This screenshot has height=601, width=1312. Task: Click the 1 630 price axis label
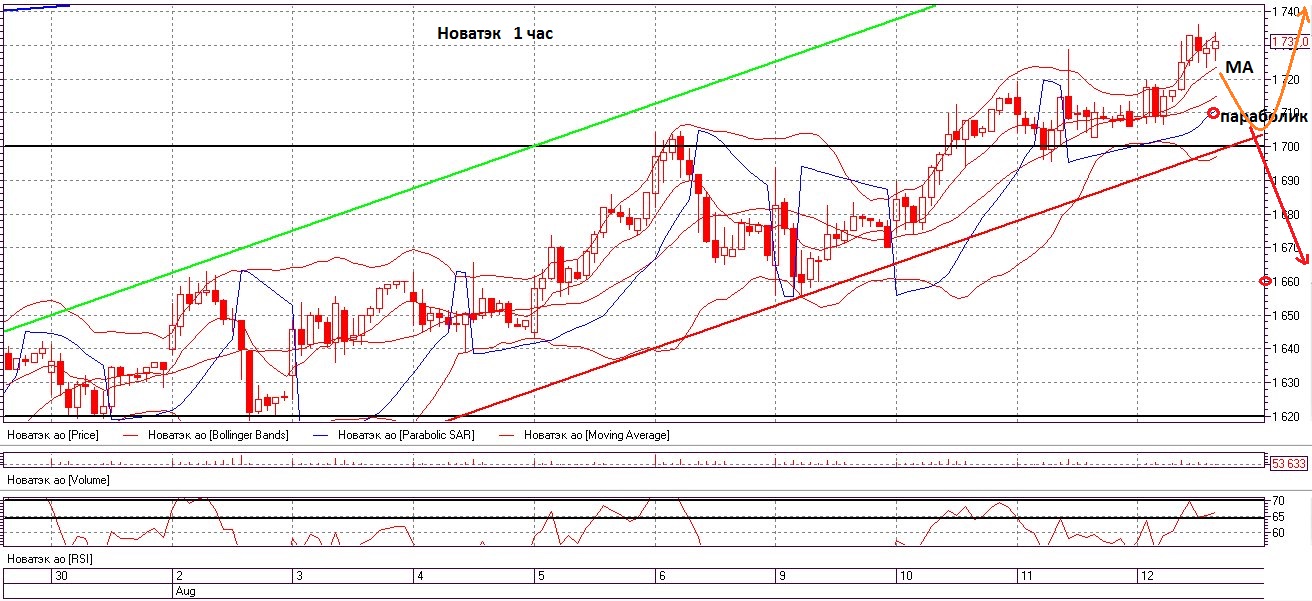1286,382
